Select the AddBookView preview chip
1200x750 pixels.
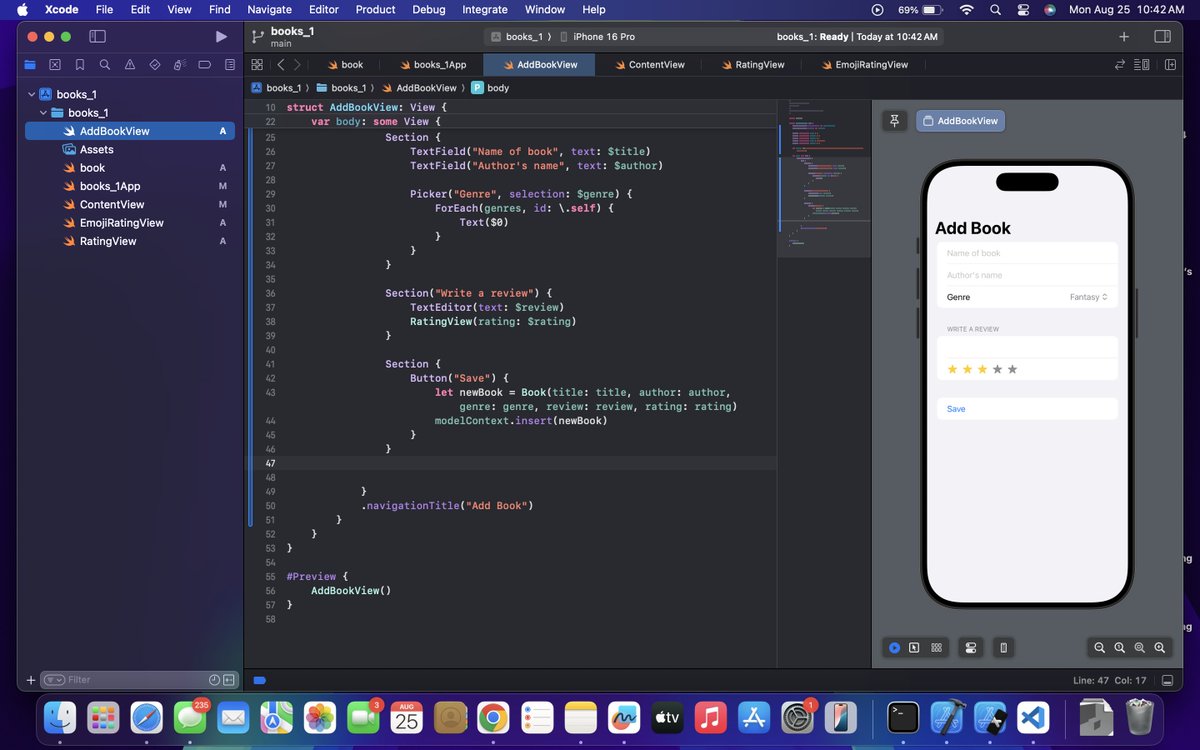[x=960, y=121]
